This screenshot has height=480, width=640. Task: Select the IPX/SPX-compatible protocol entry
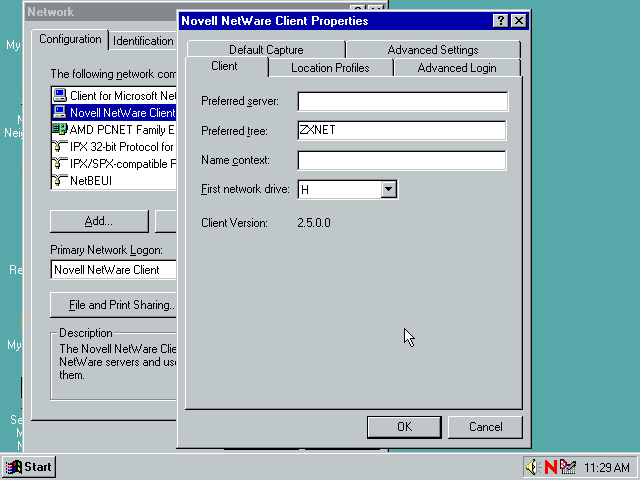[x=114, y=164]
